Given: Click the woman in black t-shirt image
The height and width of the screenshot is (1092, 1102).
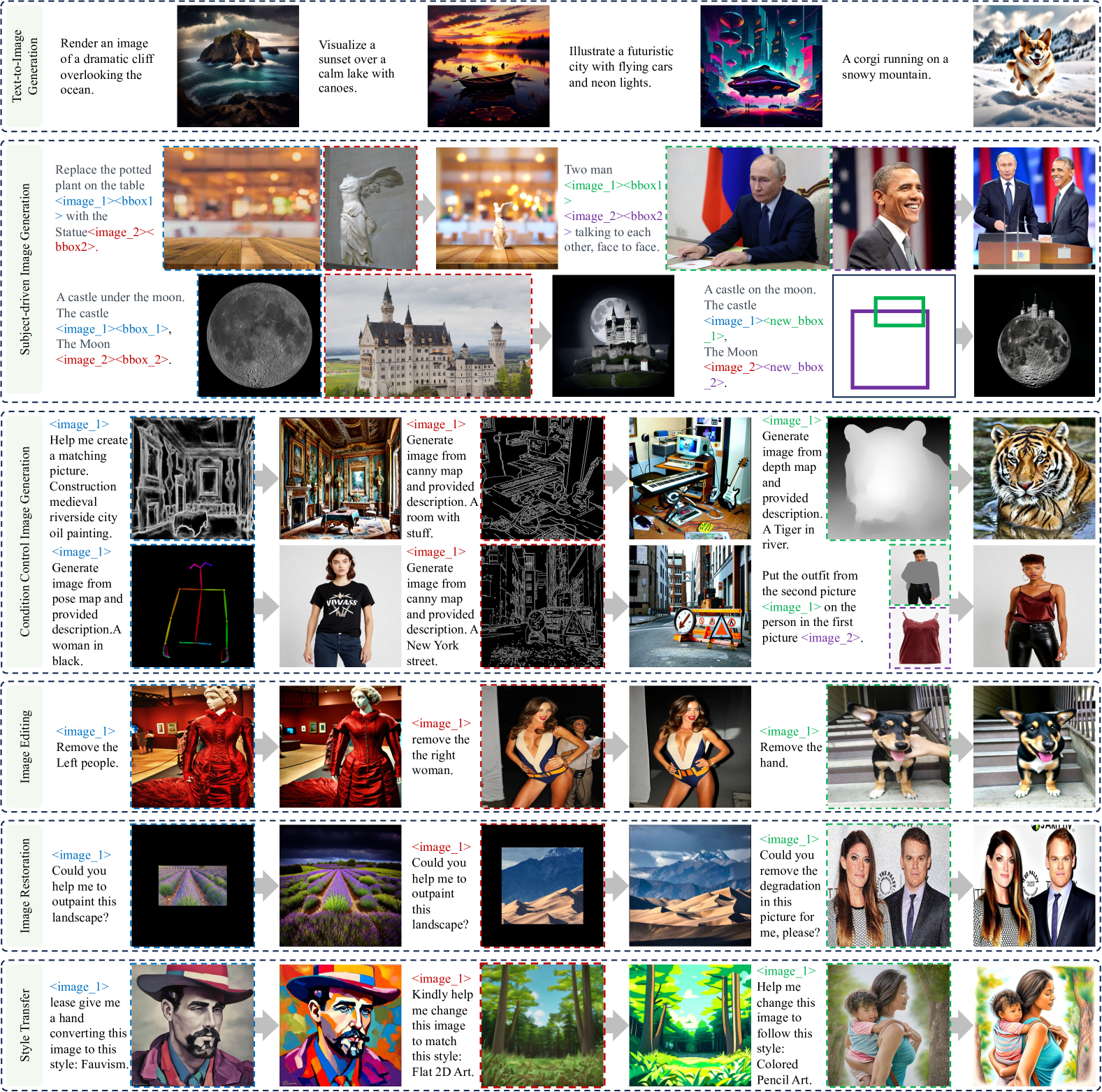Looking at the screenshot, I should point(340,606).
